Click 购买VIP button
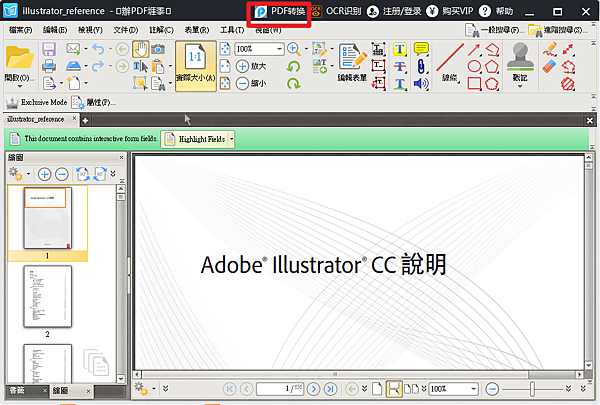 [450, 11]
